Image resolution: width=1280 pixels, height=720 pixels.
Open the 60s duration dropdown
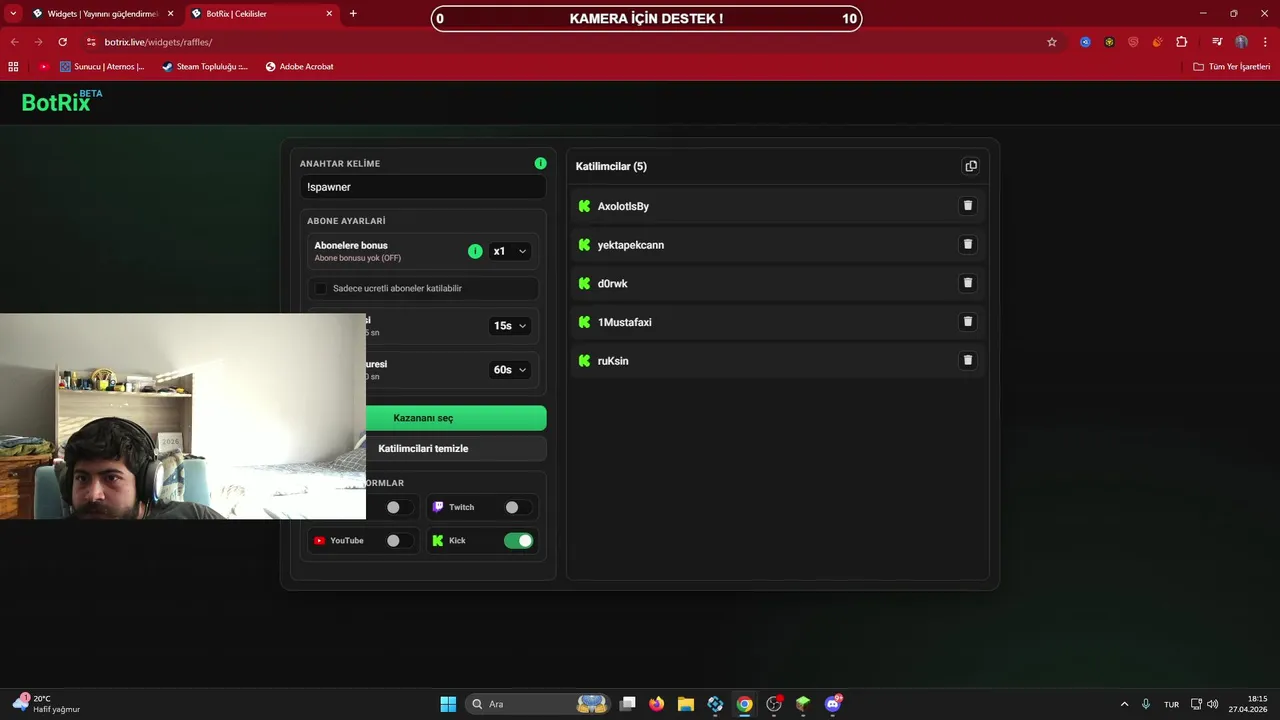510,369
